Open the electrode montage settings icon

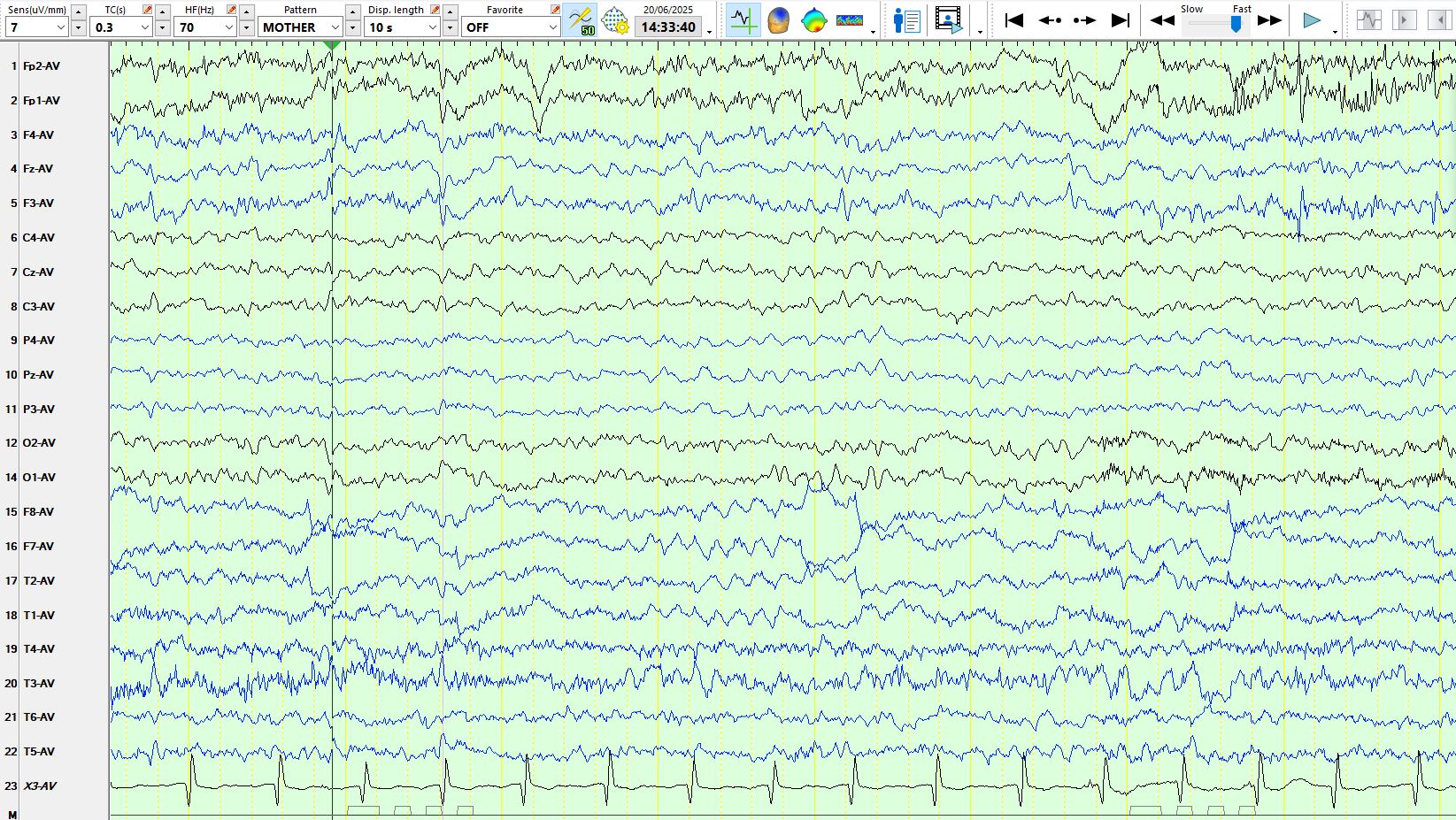click(x=614, y=19)
